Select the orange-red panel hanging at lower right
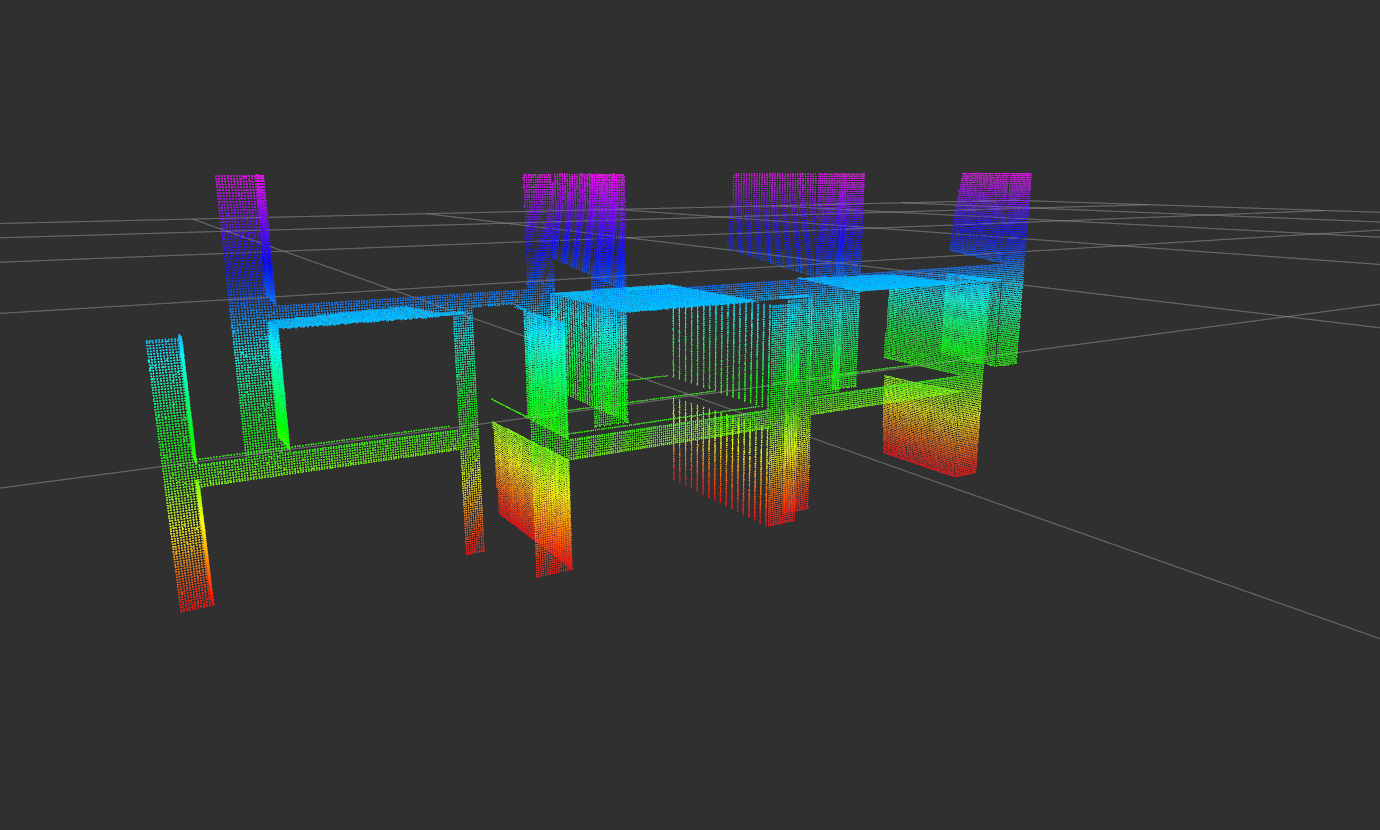This screenshot has height=830, width=1380. click(931, 425)
